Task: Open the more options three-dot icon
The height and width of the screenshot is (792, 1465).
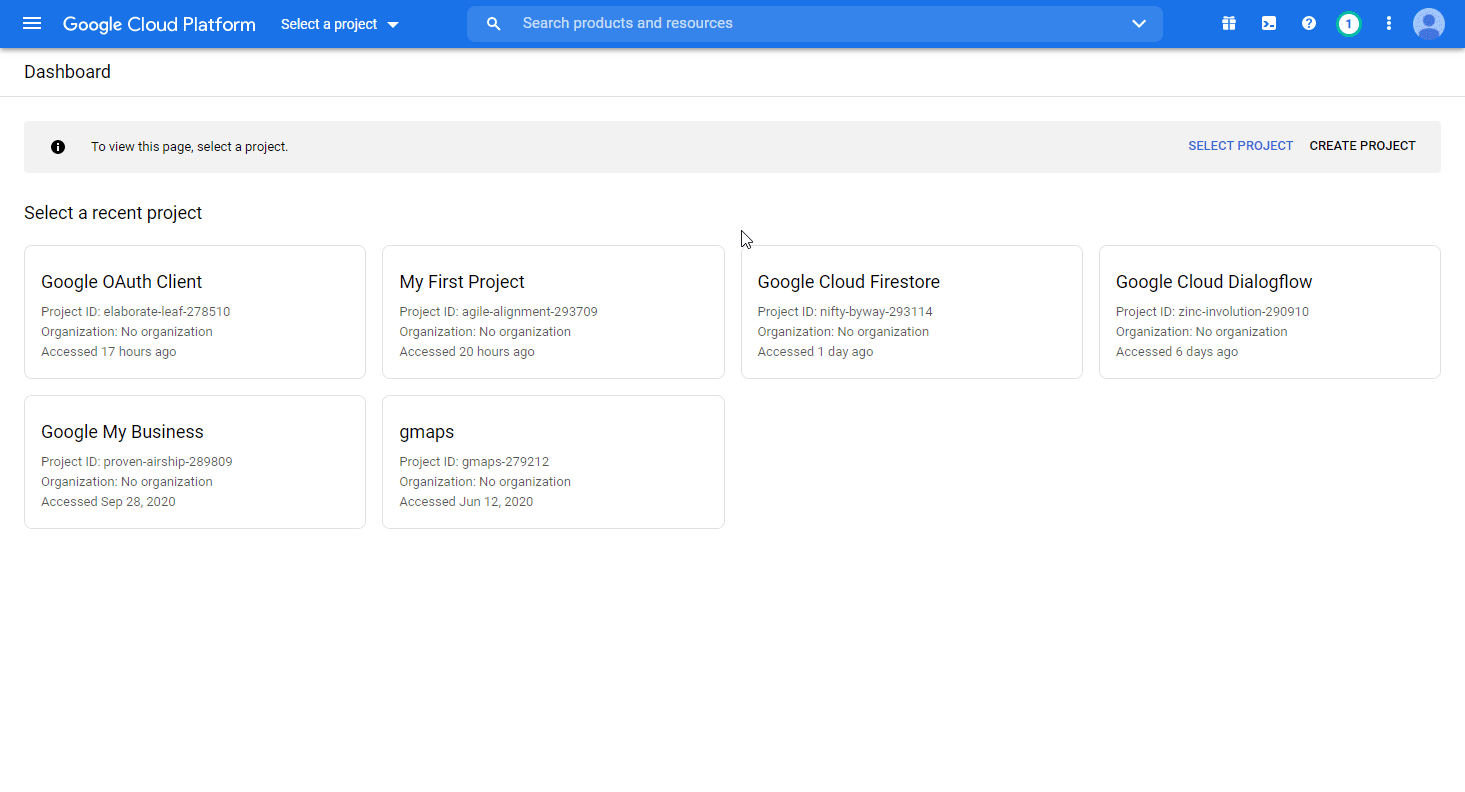Action: 1388,23
